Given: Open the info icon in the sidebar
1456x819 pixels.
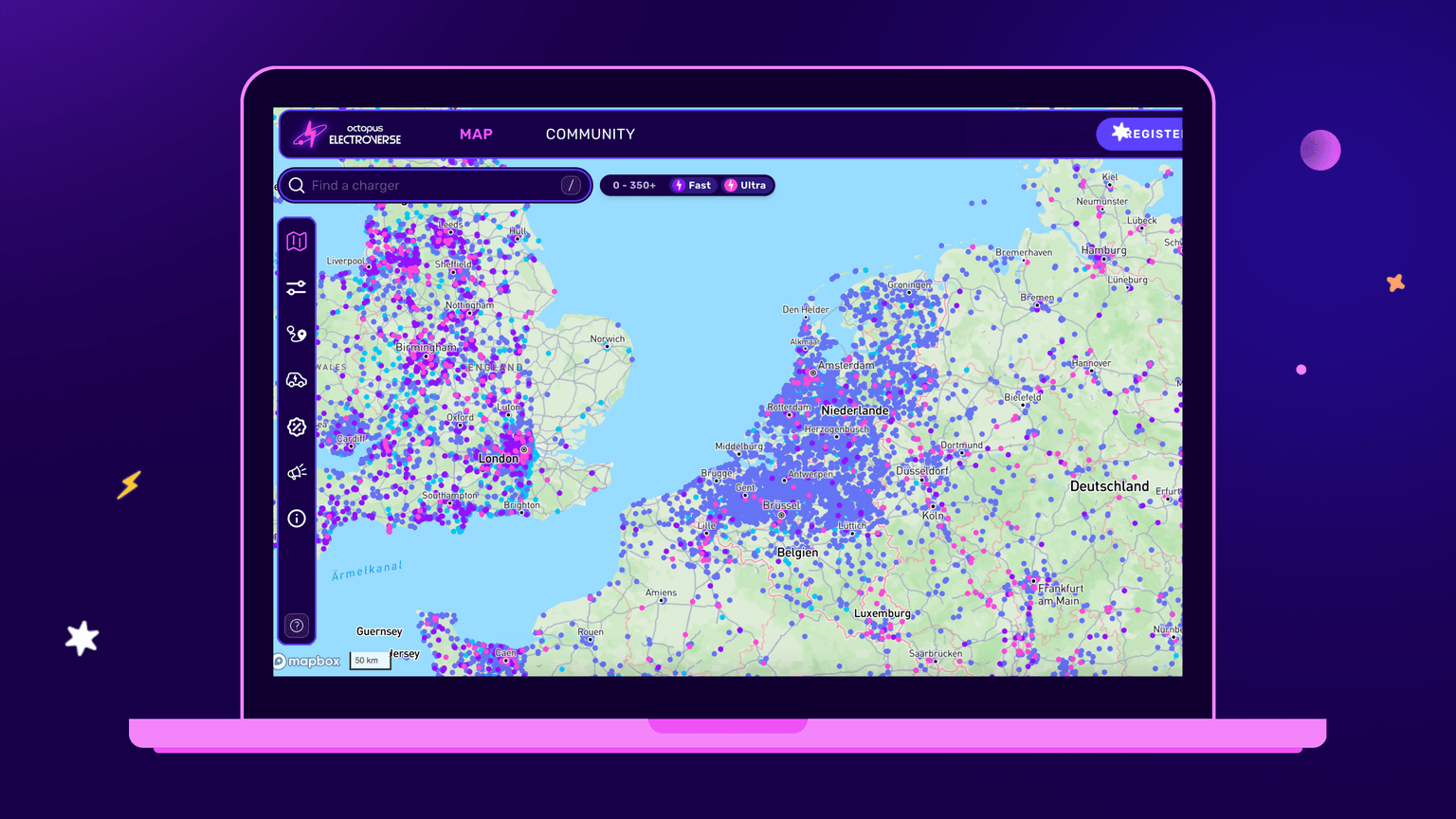Looking at the screenshot, I should click(x=297, y=519).
